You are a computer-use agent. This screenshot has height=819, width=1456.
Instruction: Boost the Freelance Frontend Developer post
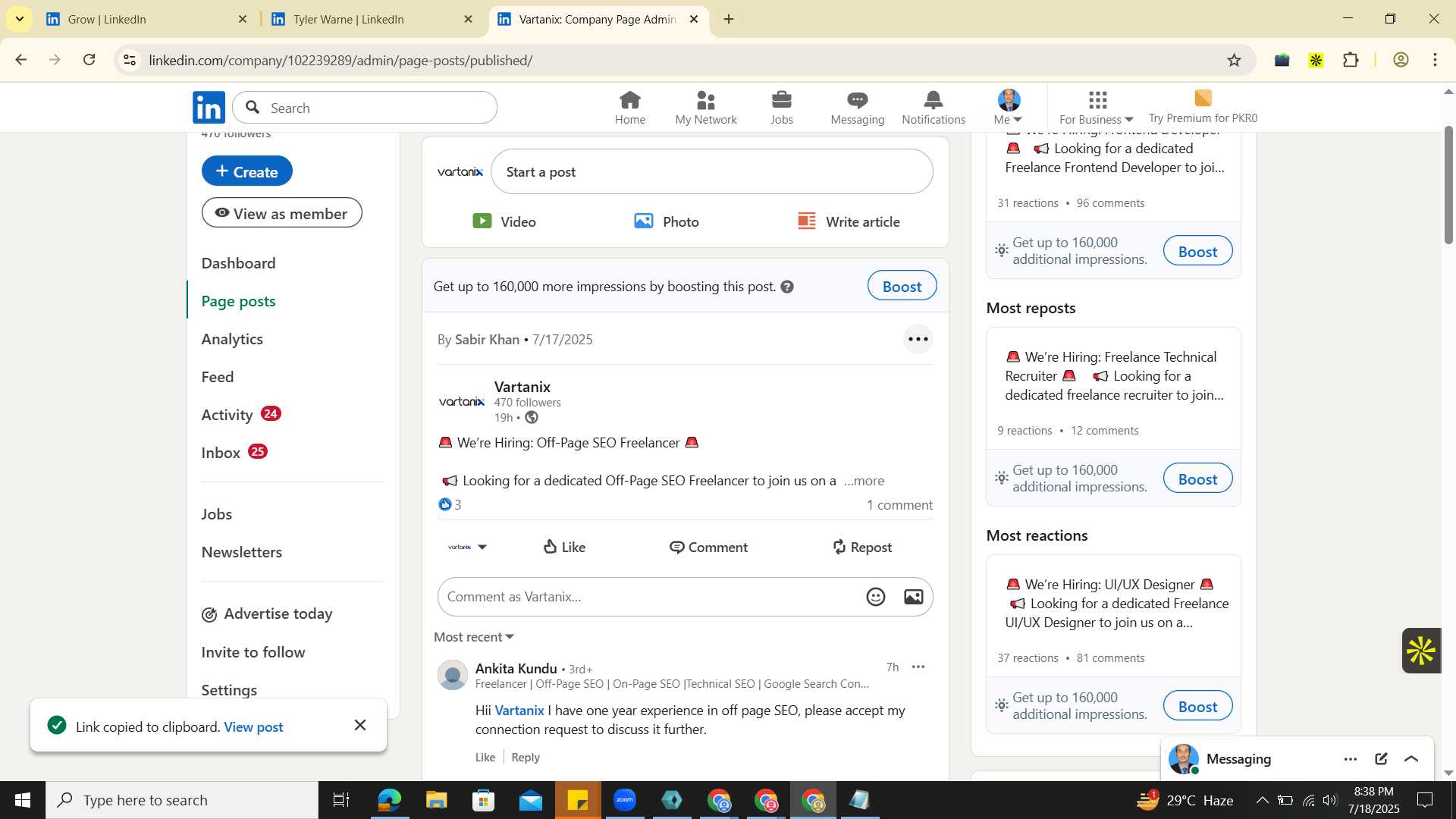(x=1197, y=251)
